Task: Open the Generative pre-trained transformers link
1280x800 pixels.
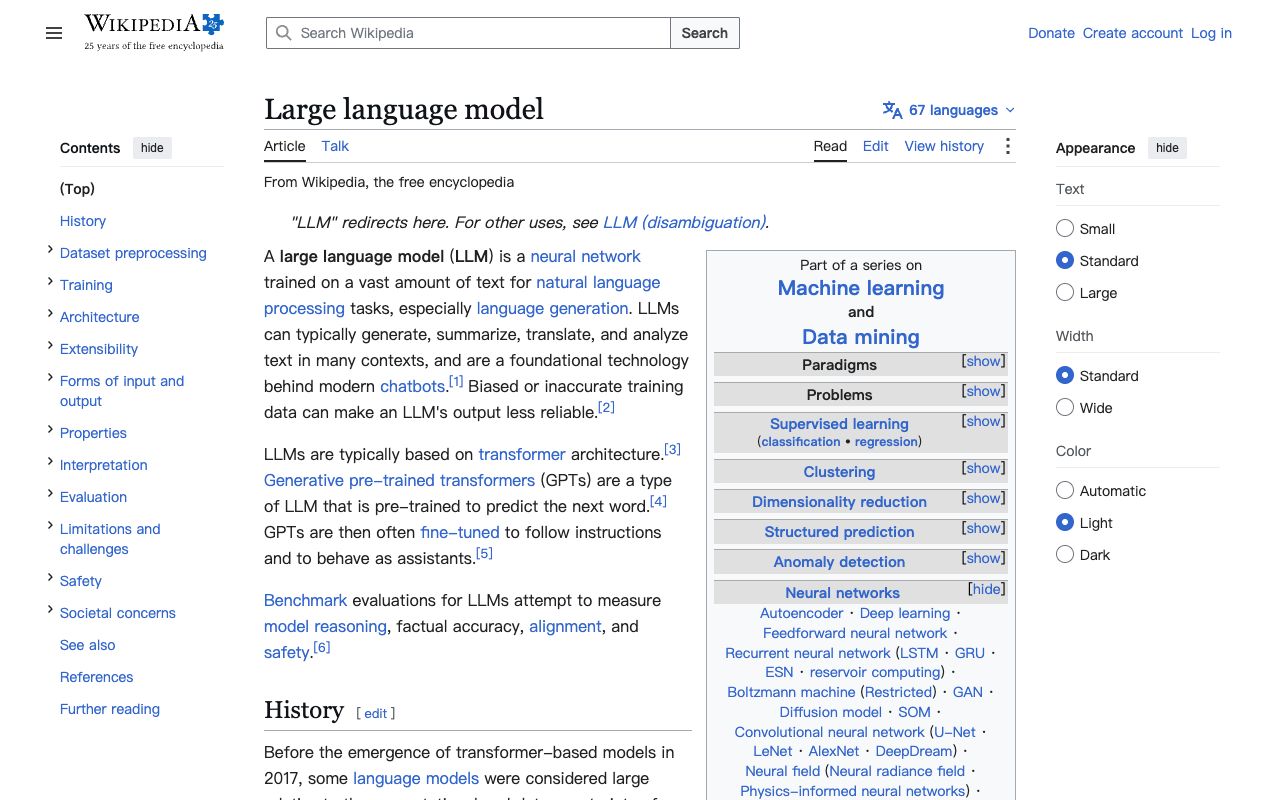Action: (399, 480)
